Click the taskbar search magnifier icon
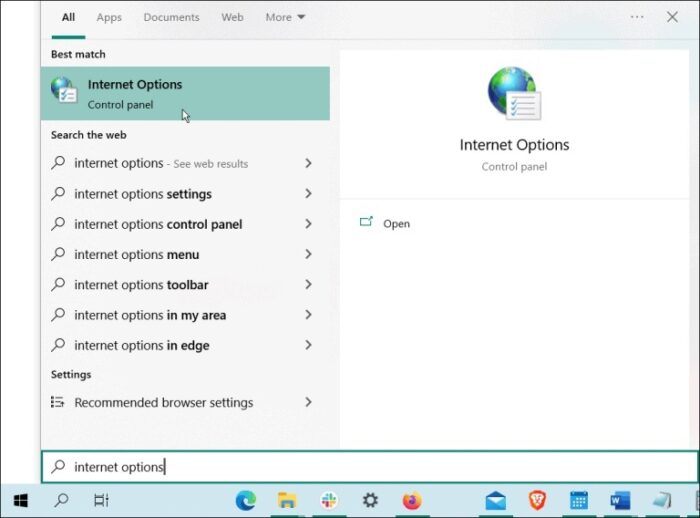The image size is (700, 518). [x=61, y=500]
